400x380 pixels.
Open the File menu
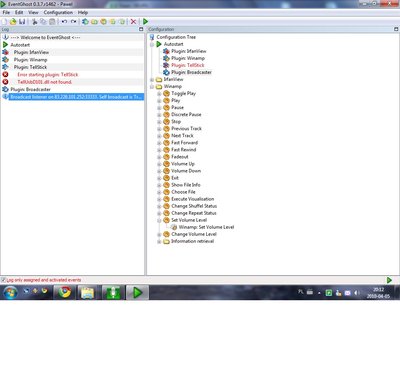tap(6, 12)
